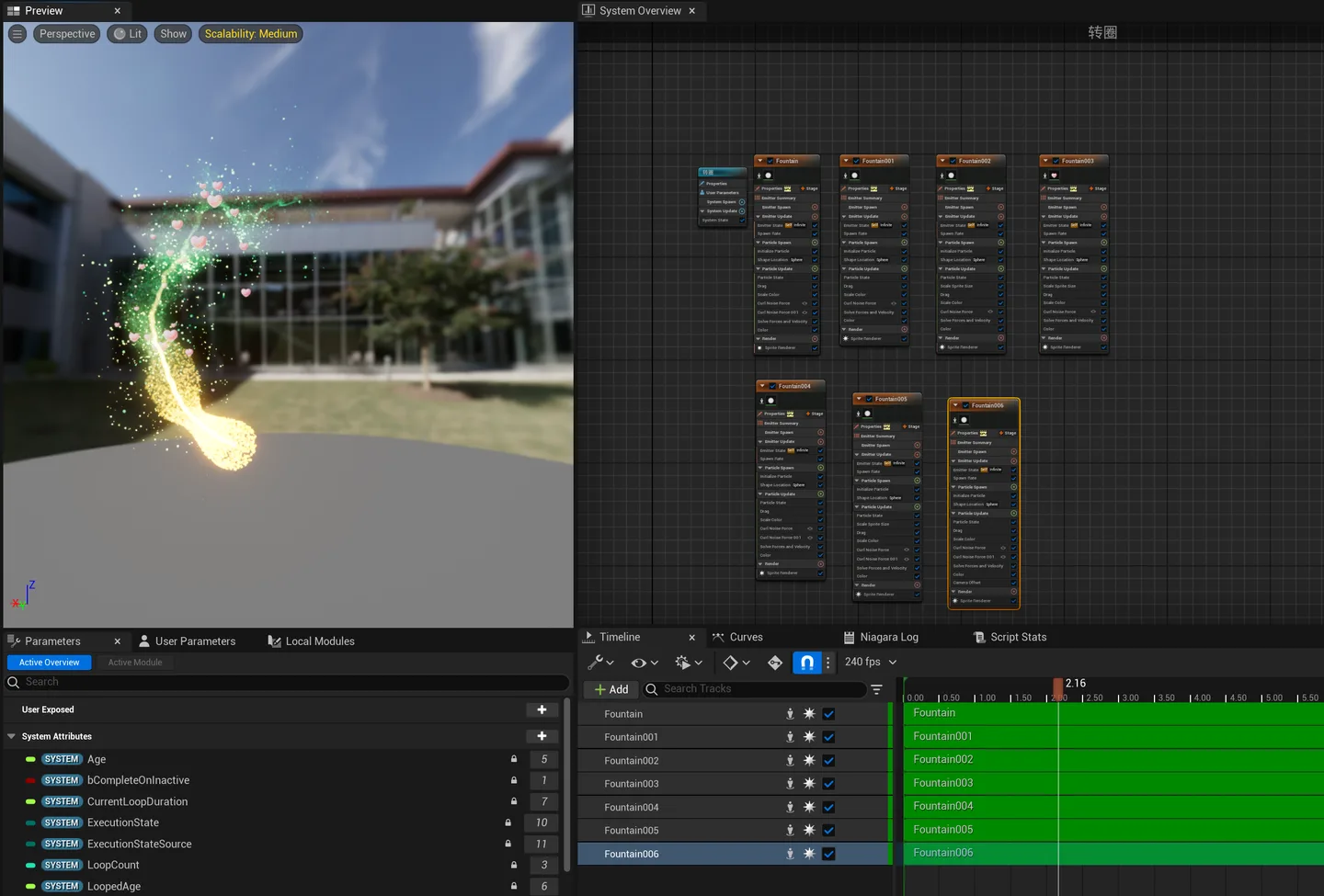Click the isolate icon on Fountain005 track
The height and width of the screenshot is (896, 1324).
790,830
